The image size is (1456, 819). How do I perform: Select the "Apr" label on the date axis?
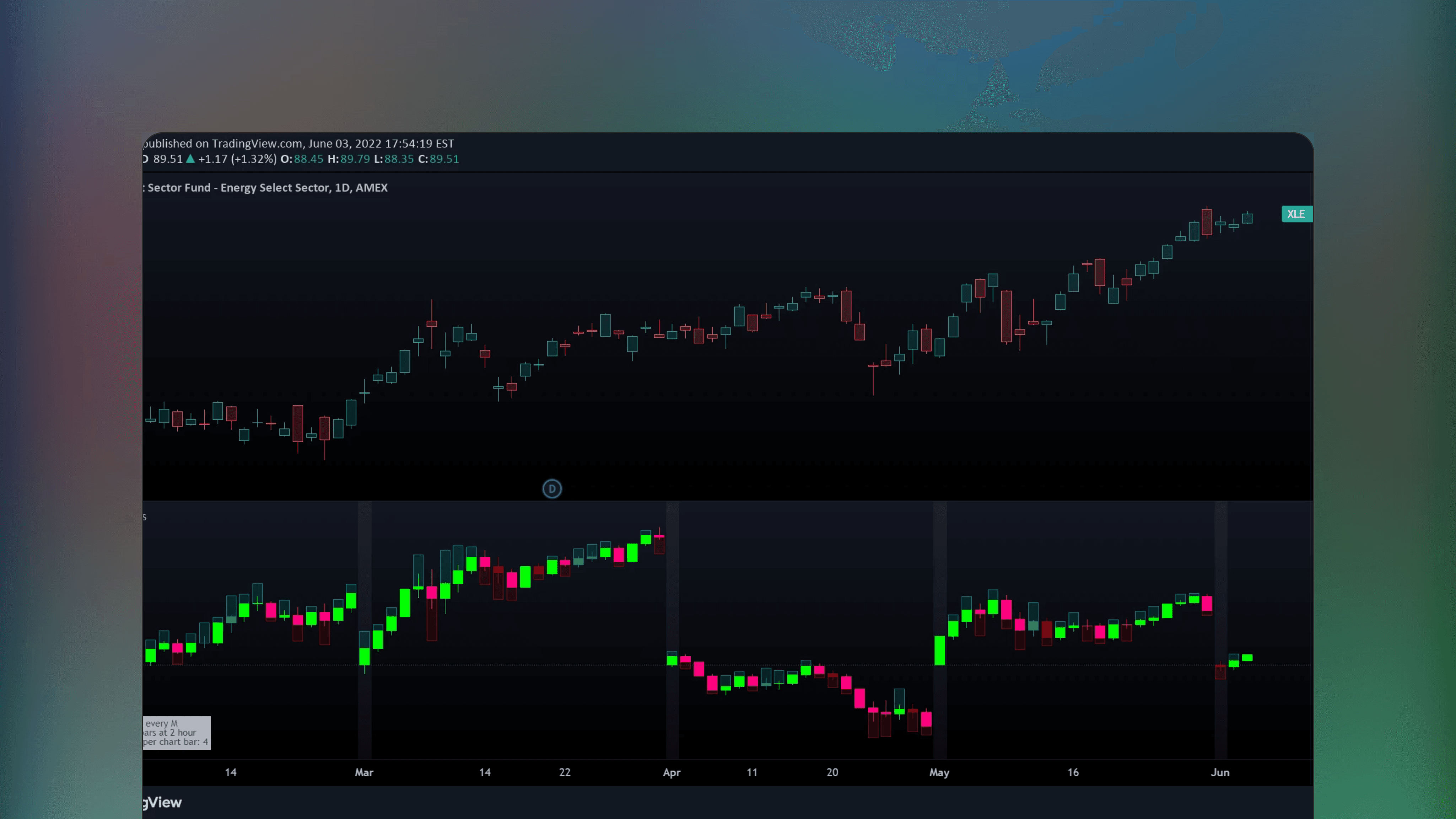point(672,772)
